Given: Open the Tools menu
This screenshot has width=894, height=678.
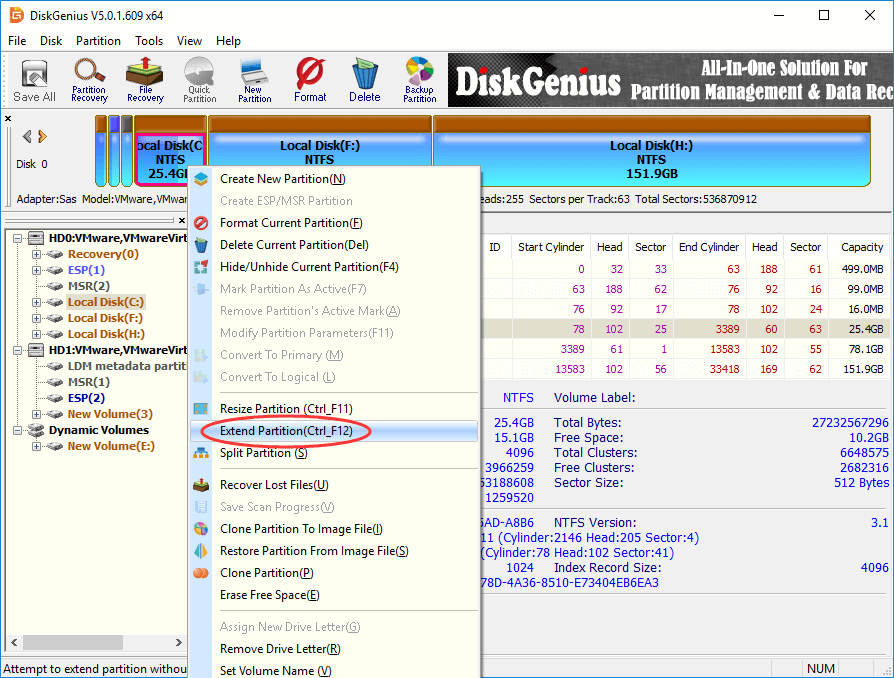Looking at the screenshot, I should click(x=149, y=41).
